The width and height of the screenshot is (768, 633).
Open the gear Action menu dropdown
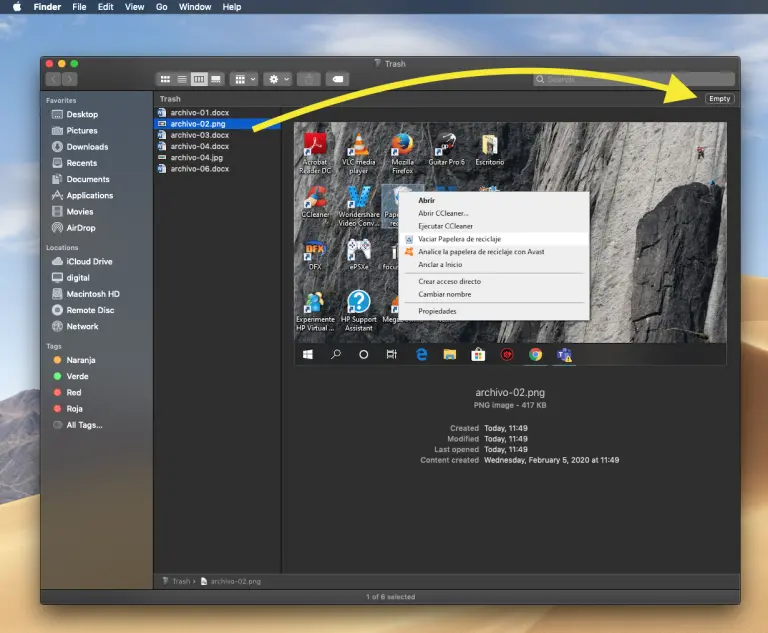click(279, 79)
